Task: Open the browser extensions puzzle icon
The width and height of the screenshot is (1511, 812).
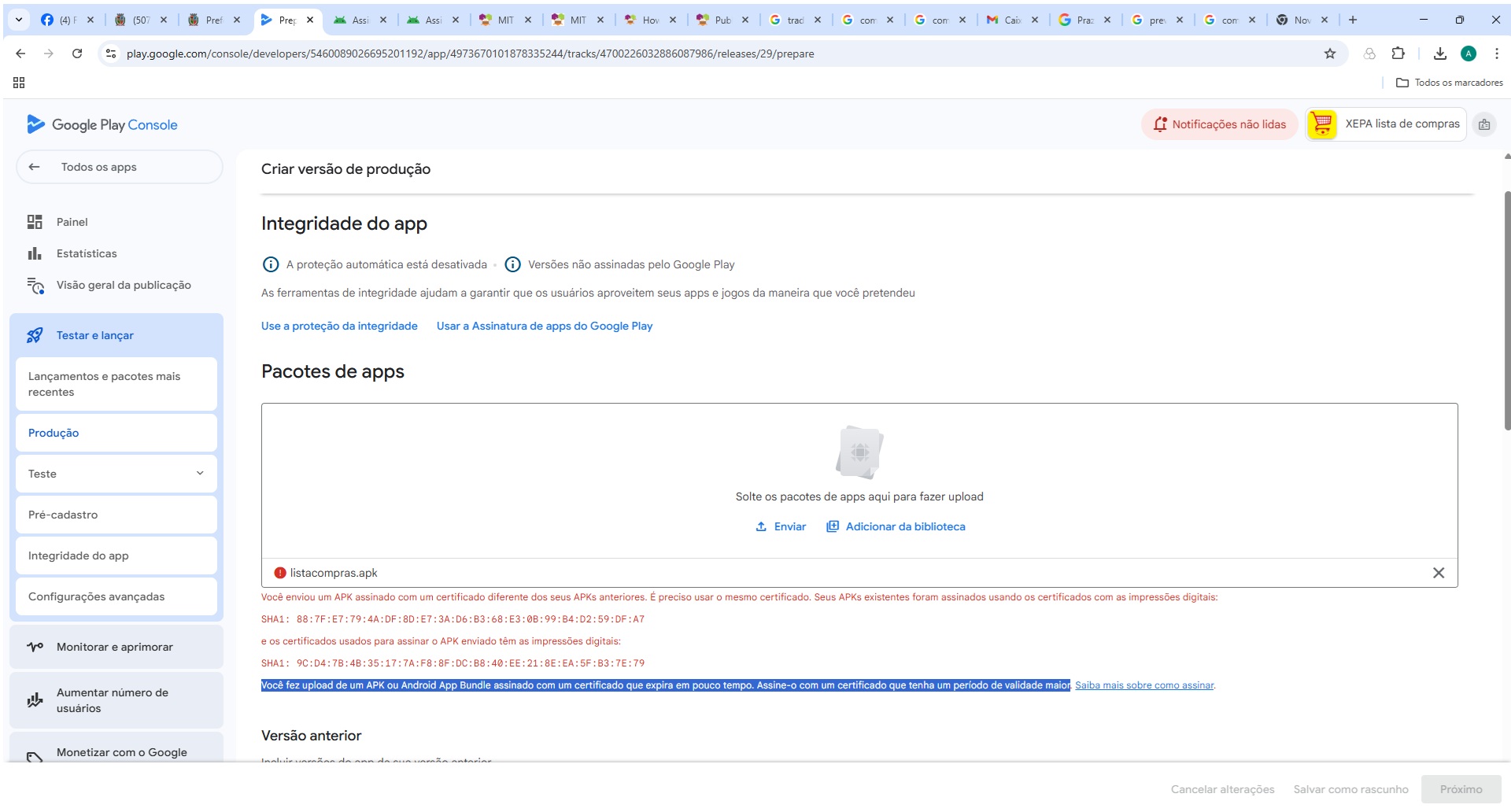Action: pos(1398,54)
